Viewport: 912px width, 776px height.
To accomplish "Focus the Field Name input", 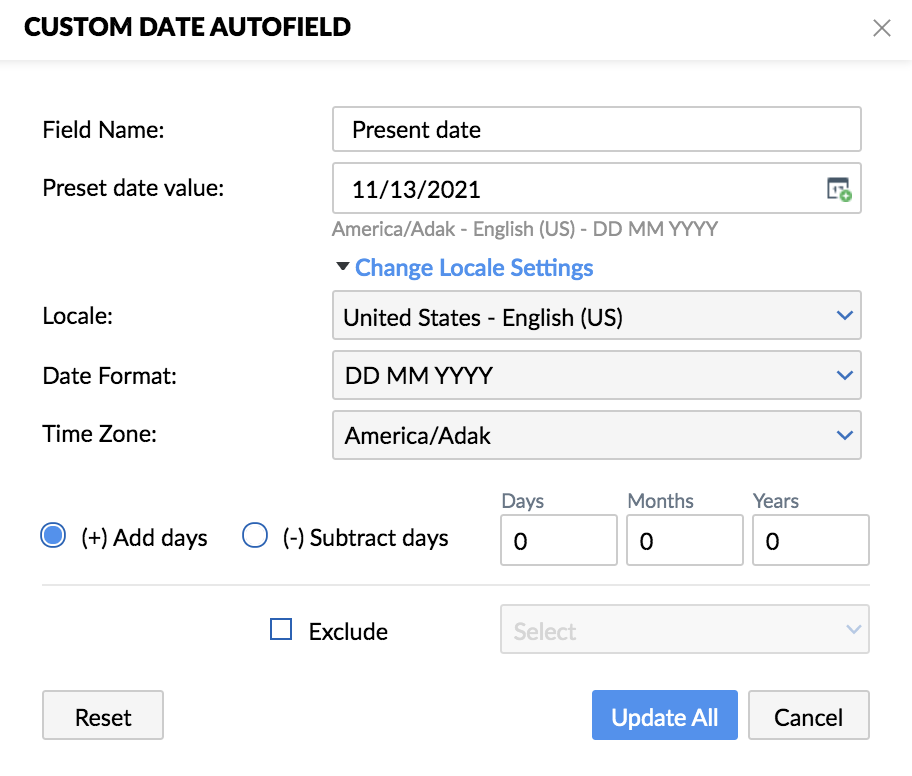I will pyautogui.click(x=596, y=130).
